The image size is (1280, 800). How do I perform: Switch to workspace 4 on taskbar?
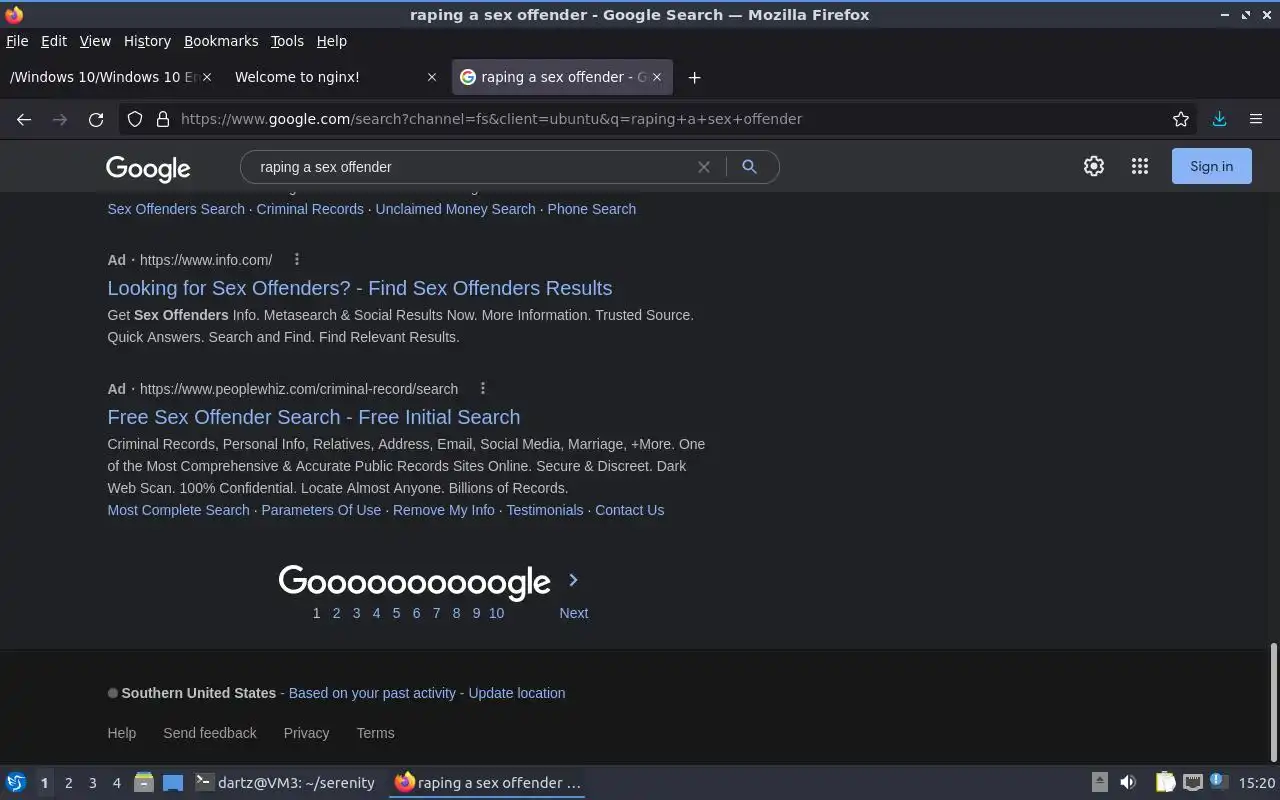[116, 783]
